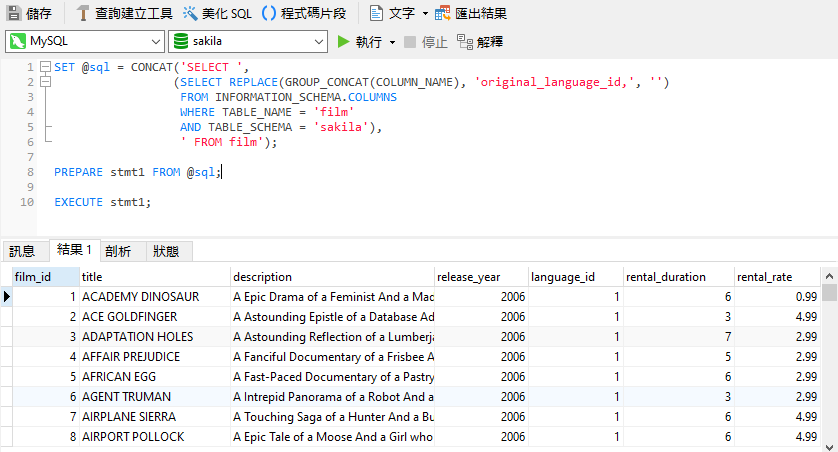Screen dimensions: 838x452
Task: Click the 'original_language_id,' string in line 2
Action: point(554,82)
